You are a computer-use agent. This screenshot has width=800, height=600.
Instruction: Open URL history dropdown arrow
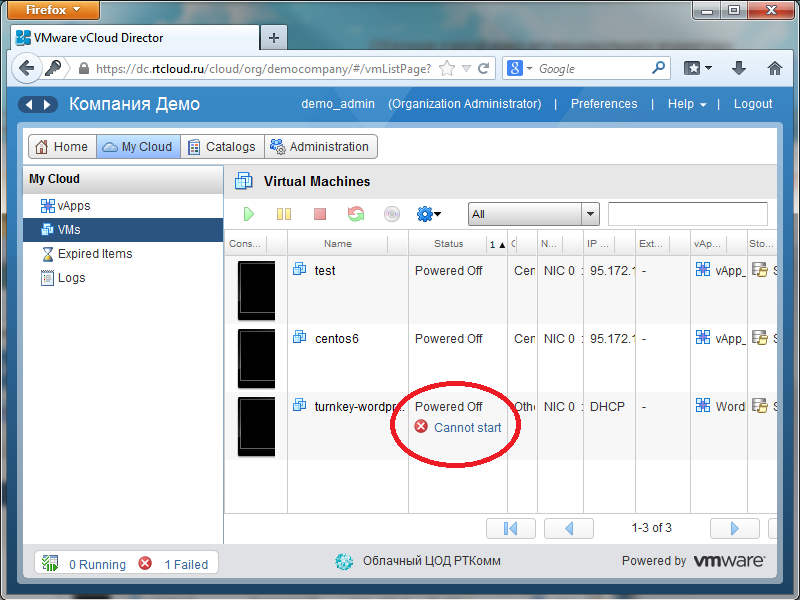tap(466, 68)
